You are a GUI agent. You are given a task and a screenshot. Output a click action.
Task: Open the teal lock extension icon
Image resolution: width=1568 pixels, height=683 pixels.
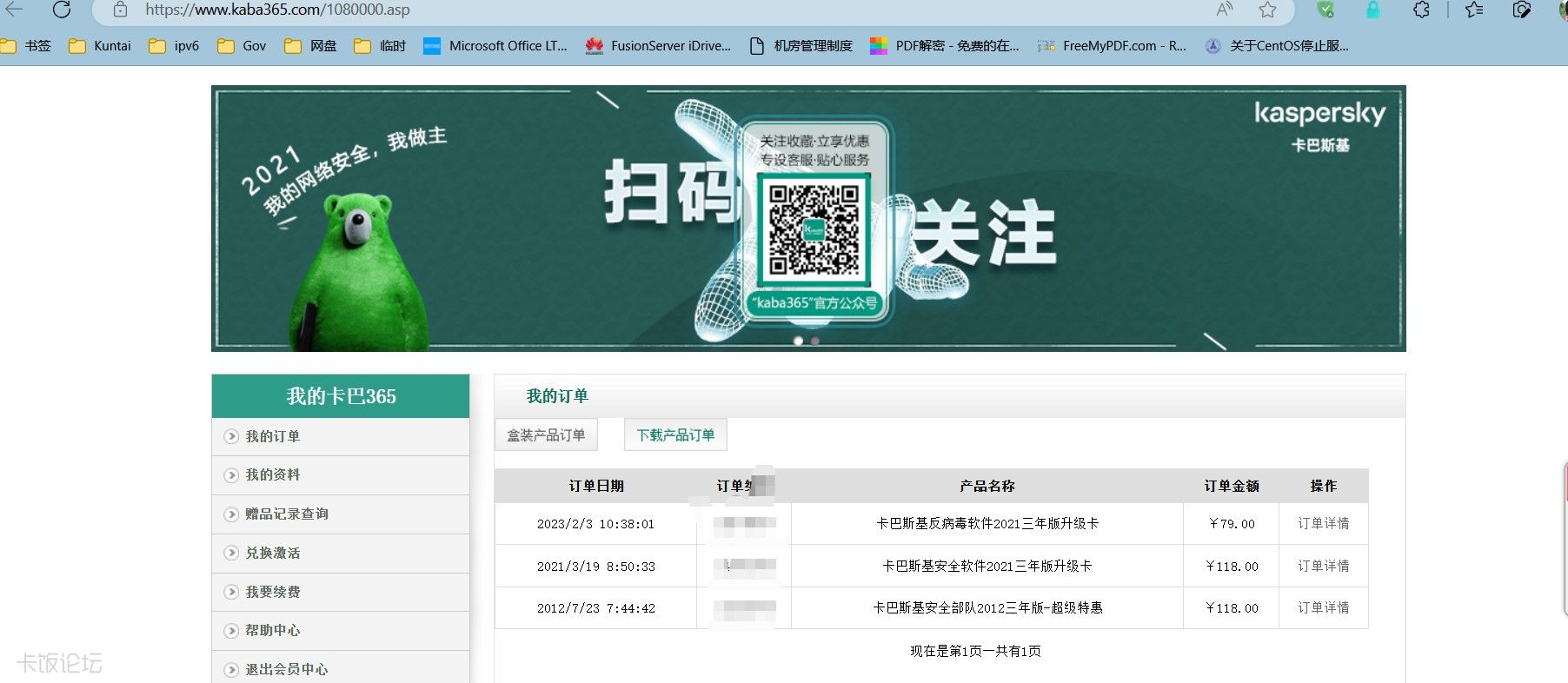pos(1372,10)
